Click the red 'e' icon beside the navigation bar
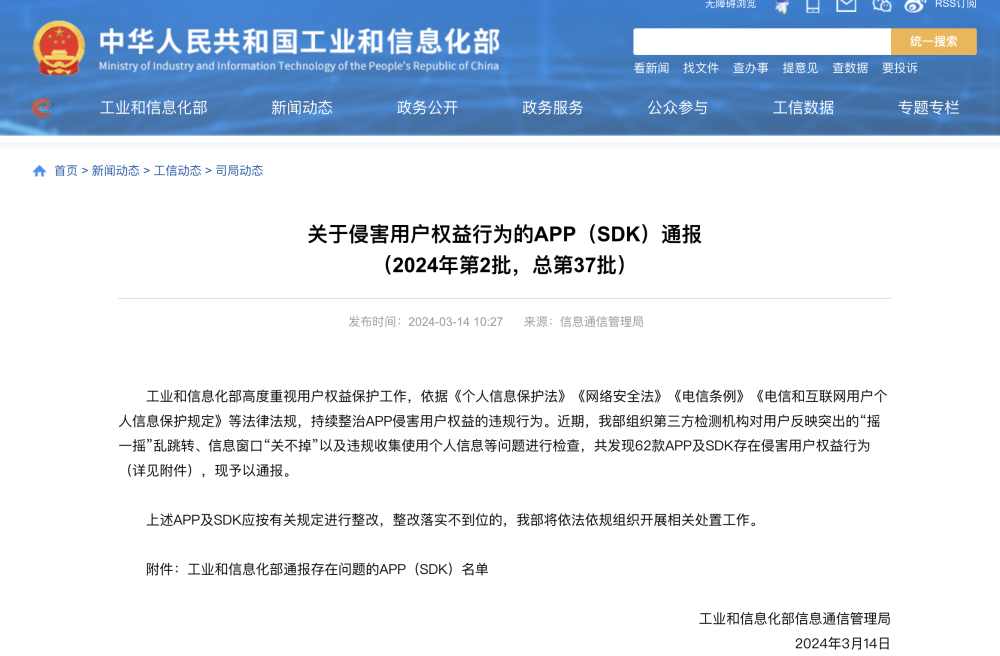The image size is (1000, 656). pos(41,108)
